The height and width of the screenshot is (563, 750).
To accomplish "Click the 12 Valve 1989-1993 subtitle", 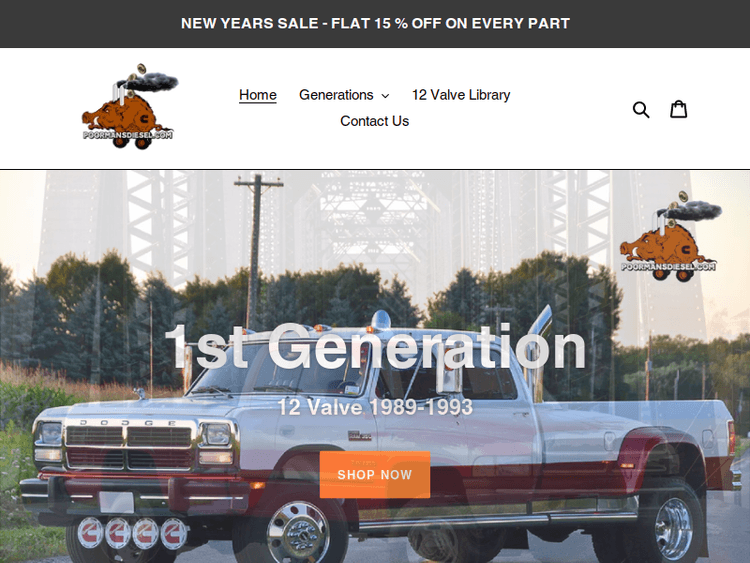I will (x=375, y=408).
